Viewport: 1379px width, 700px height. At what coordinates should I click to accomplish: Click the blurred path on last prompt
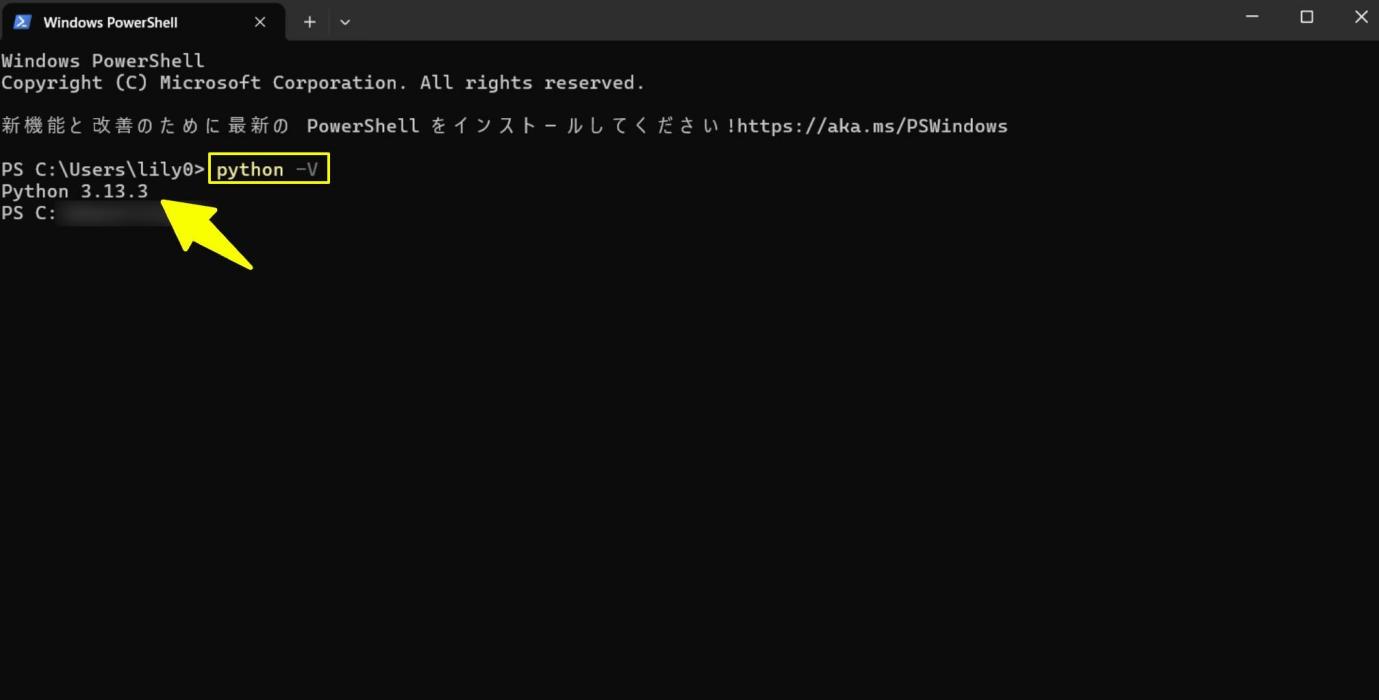(115, 214)
